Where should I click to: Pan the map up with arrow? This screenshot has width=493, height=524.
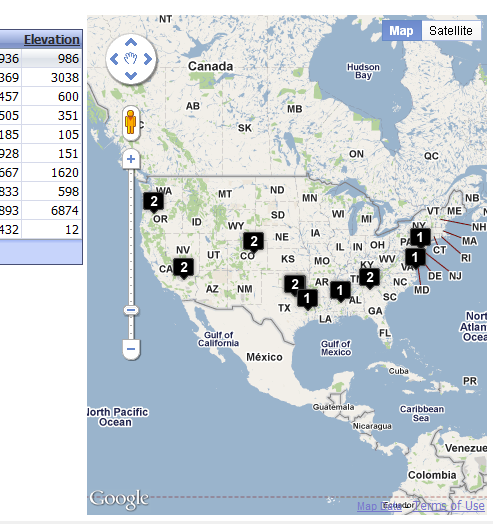[x=131, y=42]
